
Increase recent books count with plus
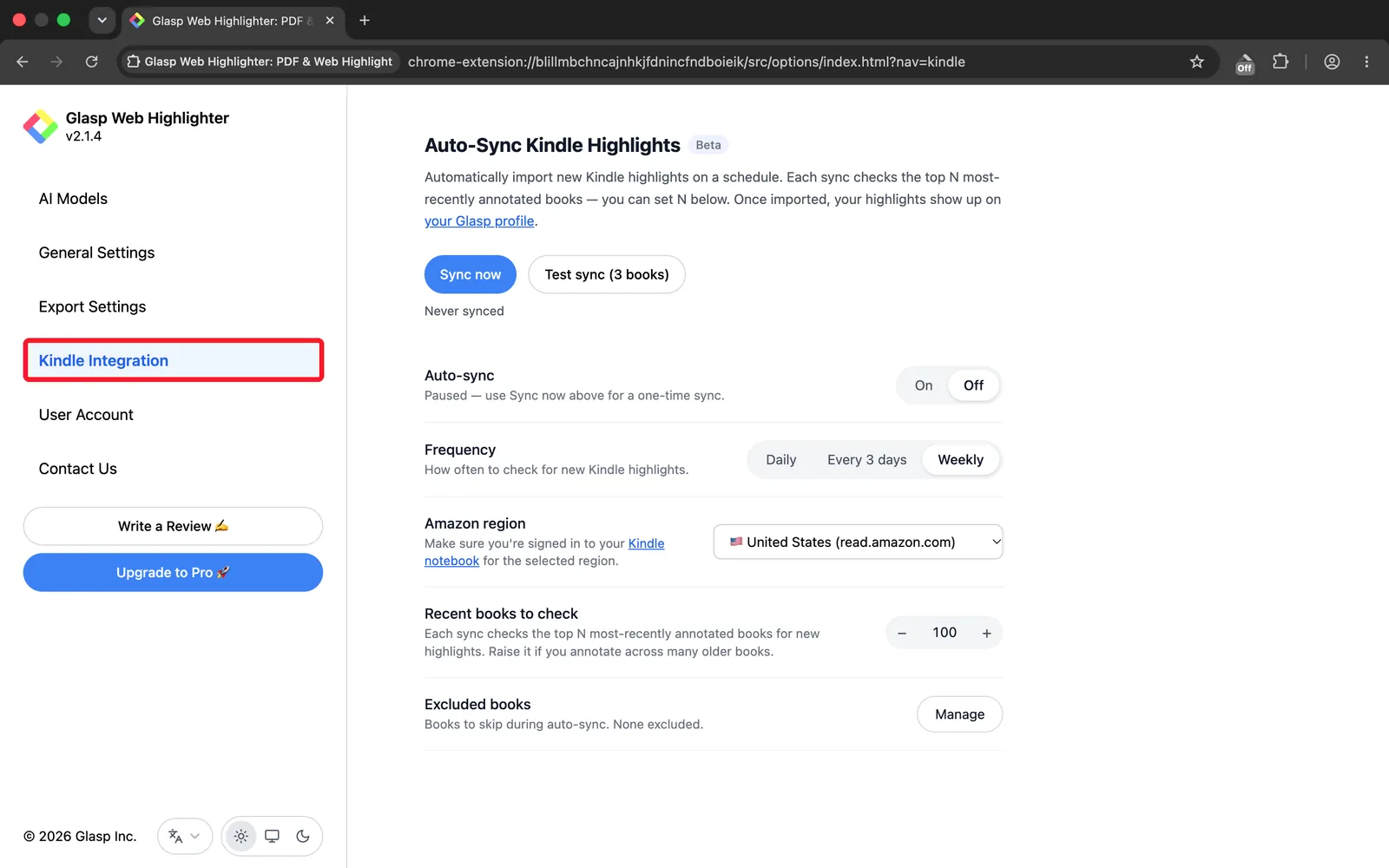pyautogui.click(x=987, y=634)
